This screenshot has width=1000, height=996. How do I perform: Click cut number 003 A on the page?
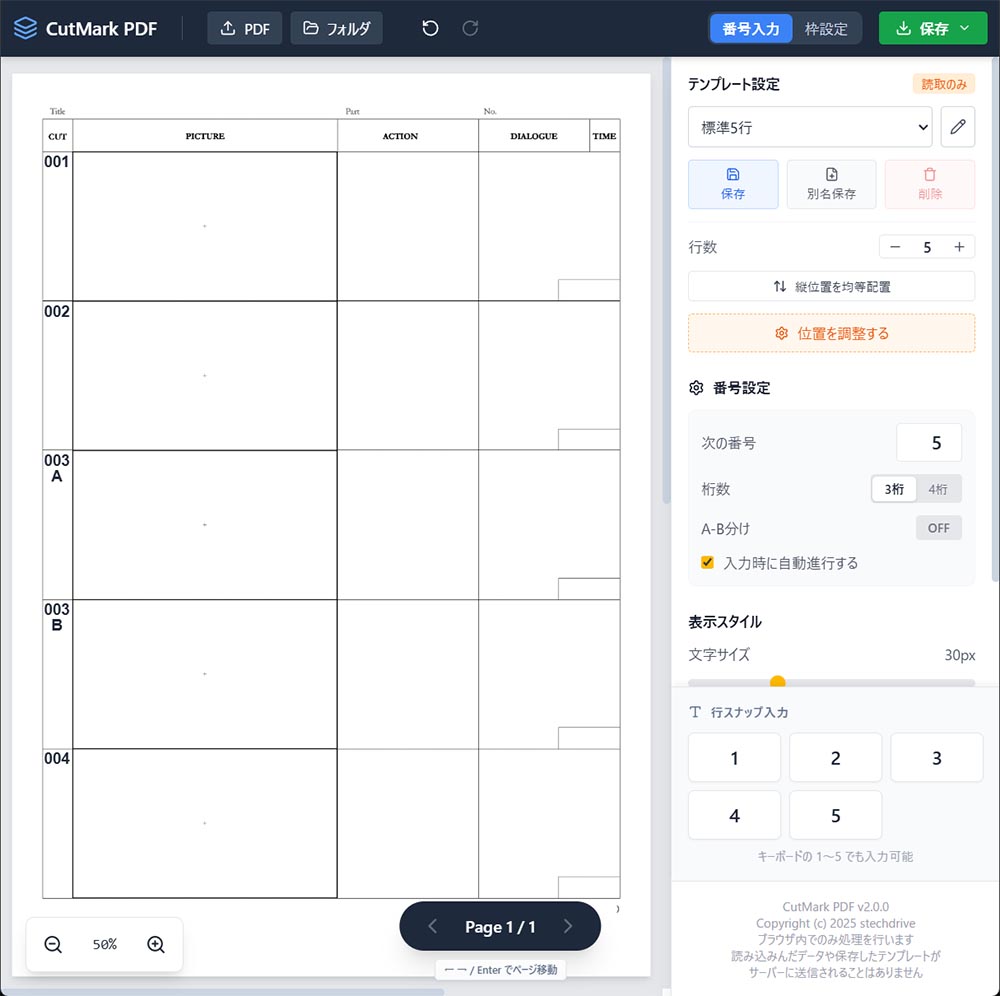[57, 468]
